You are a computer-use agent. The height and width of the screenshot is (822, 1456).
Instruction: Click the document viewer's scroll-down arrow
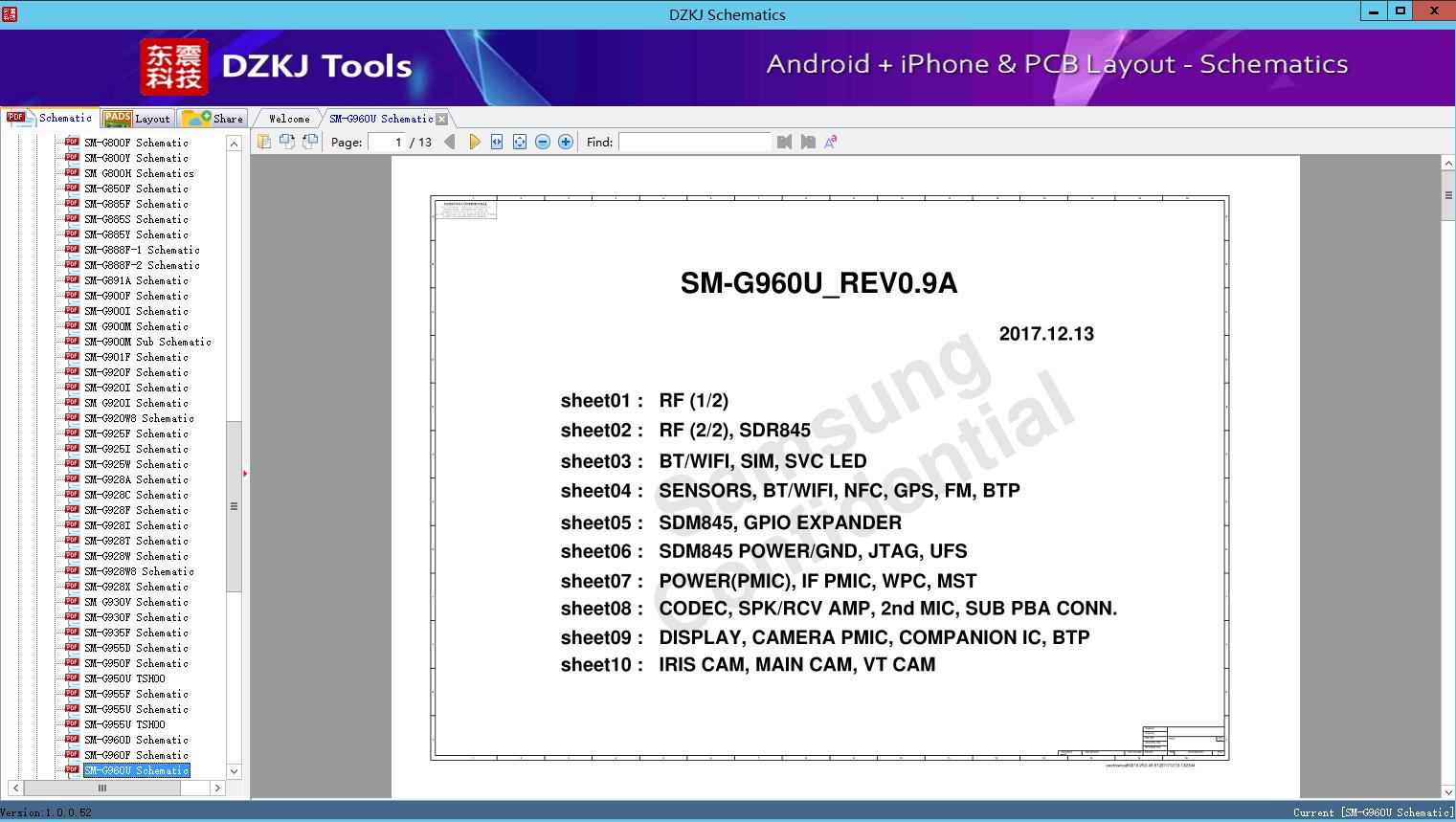pyautogui.click(x=1448, y=791)
